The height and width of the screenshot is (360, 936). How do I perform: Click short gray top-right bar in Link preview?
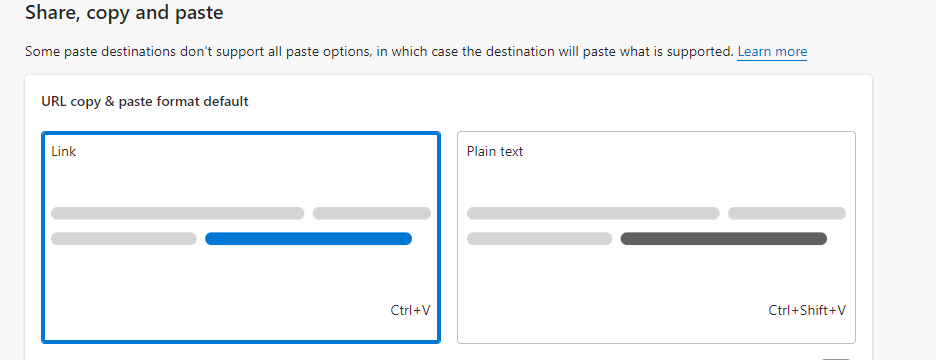tap(372, 213)
